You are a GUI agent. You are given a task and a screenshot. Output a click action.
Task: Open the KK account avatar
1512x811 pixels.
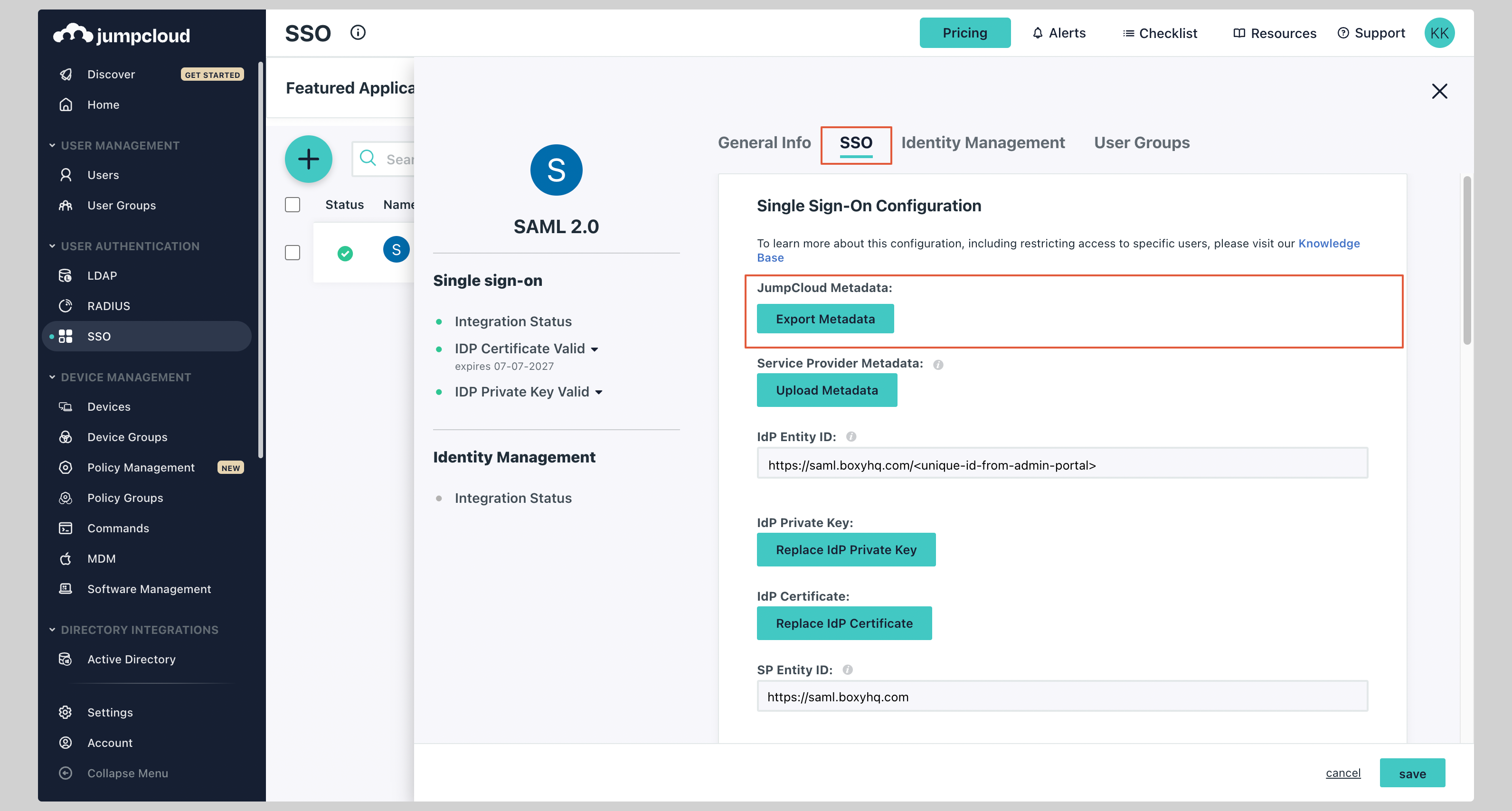[x=1439, y=33]
